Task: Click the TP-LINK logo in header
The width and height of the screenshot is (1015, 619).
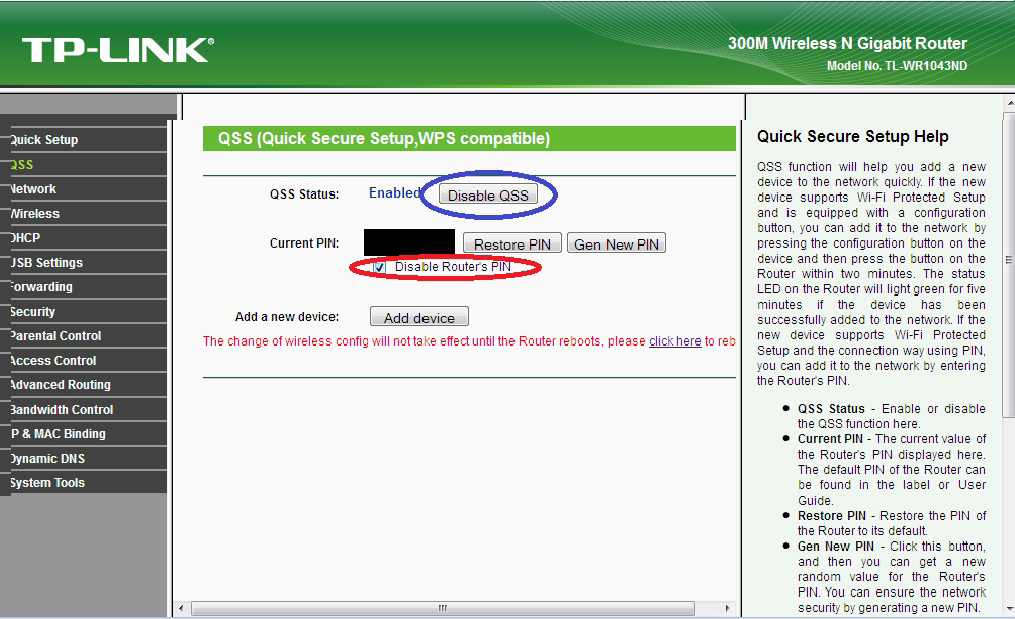Action: [x=116, y=49]
